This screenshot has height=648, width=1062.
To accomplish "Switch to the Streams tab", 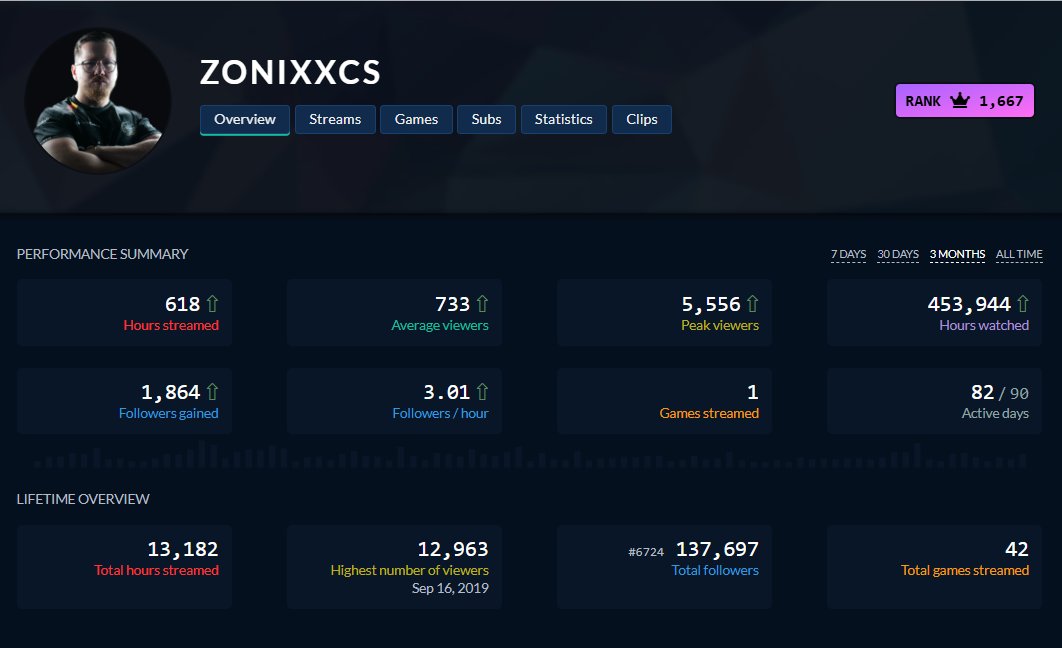I will coord(335,119).
